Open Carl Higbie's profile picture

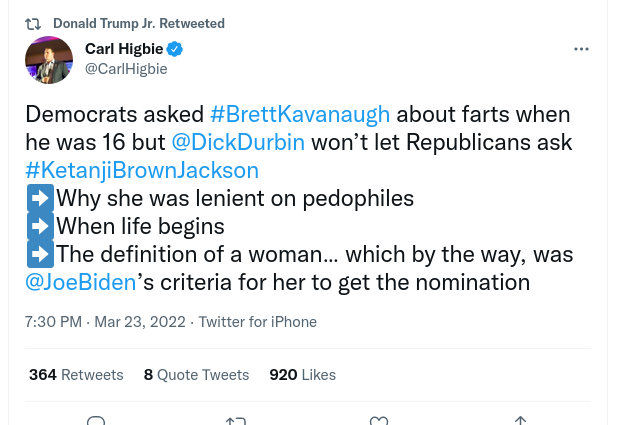coord(49,60)
